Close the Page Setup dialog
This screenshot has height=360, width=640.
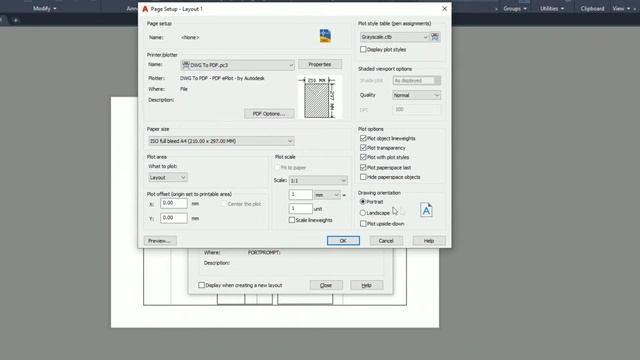[444, 9]
